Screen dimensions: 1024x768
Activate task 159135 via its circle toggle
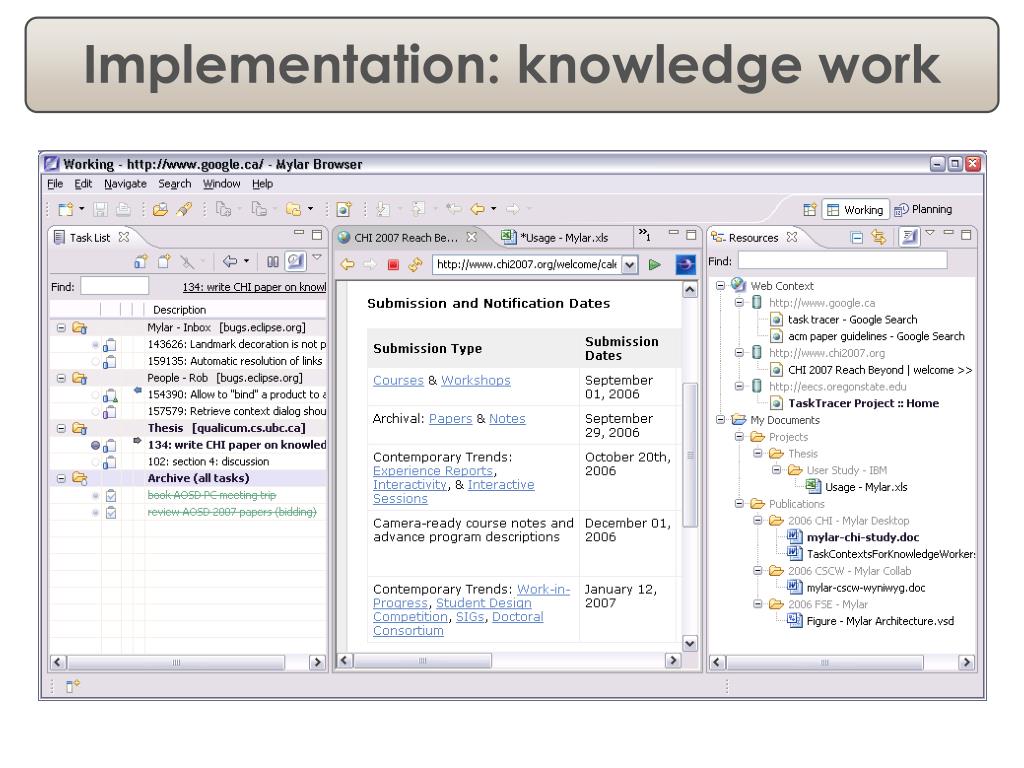[95, 361]
